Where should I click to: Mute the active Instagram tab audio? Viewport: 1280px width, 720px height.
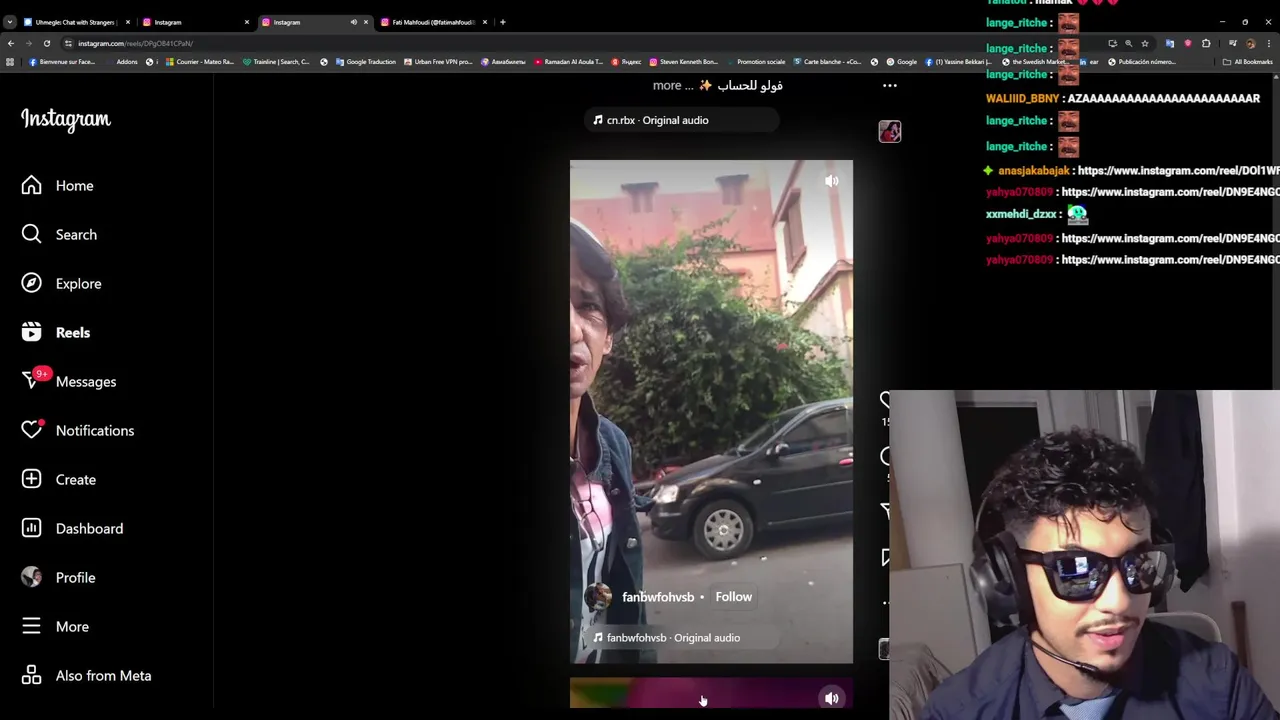(x=353, y=22)
